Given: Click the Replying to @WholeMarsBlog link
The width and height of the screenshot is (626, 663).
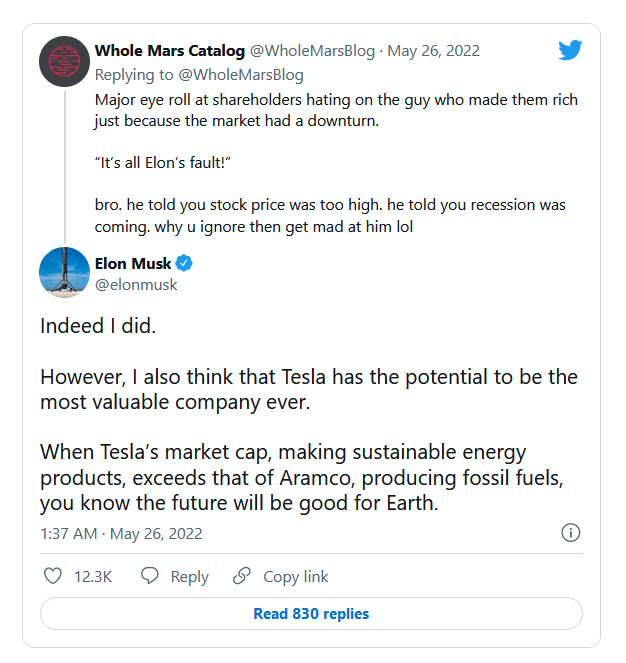Looking at the screenshot, I should pos(199,75).
